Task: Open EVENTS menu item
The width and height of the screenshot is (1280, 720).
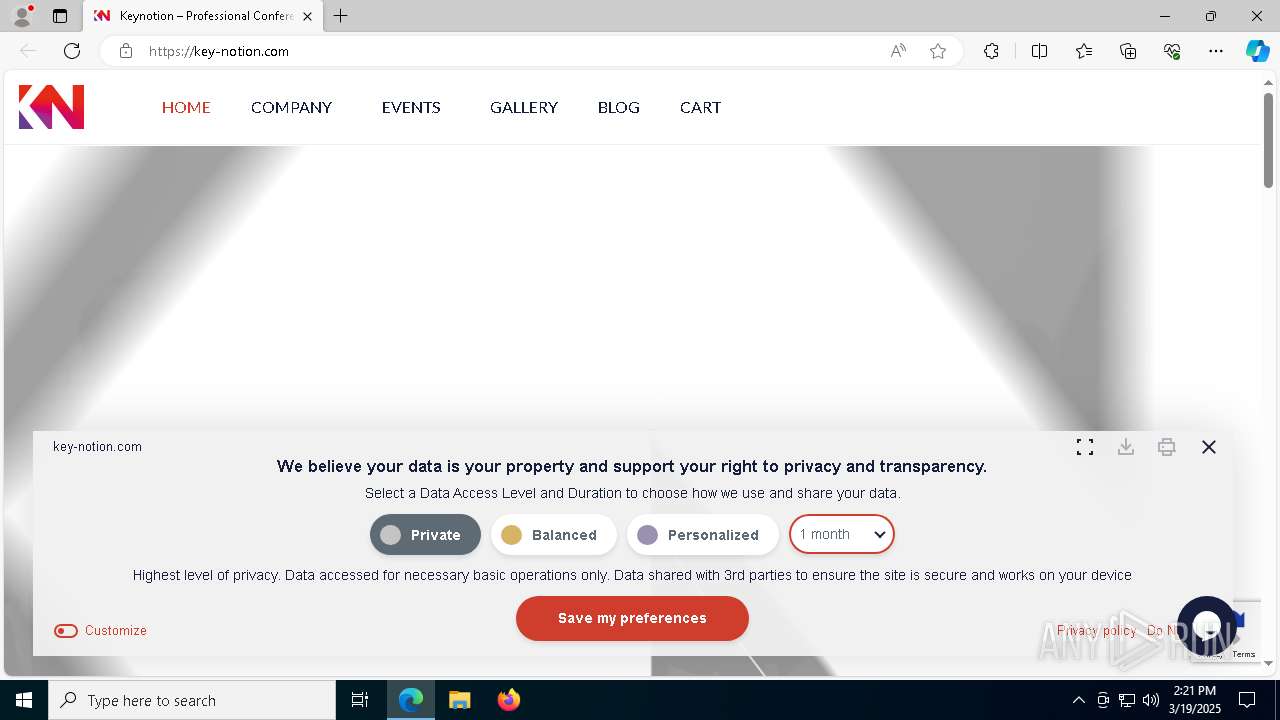Action: (x=411, y=107)
